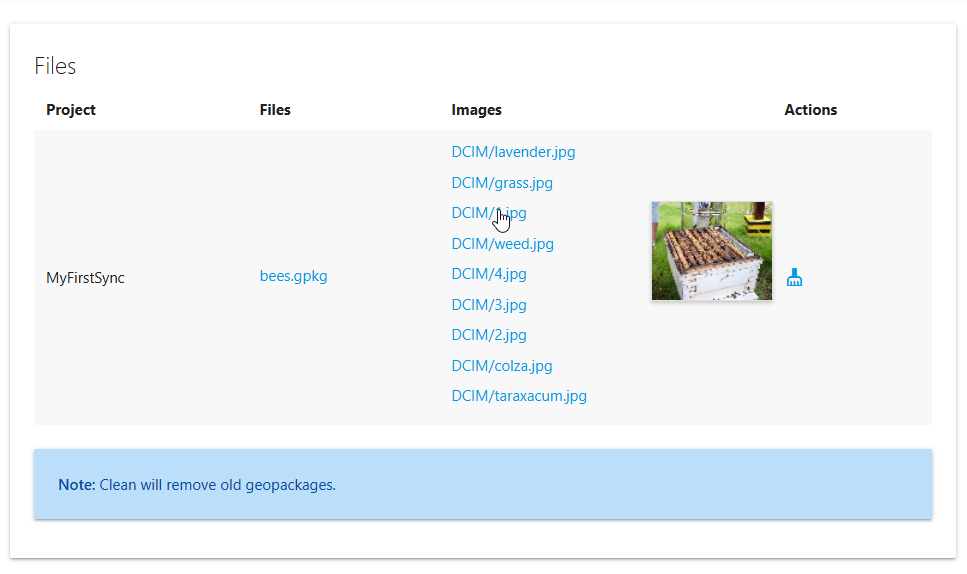Open DCIM/3.jpg image link
This screenshot has width=967, height=574.
489,305
